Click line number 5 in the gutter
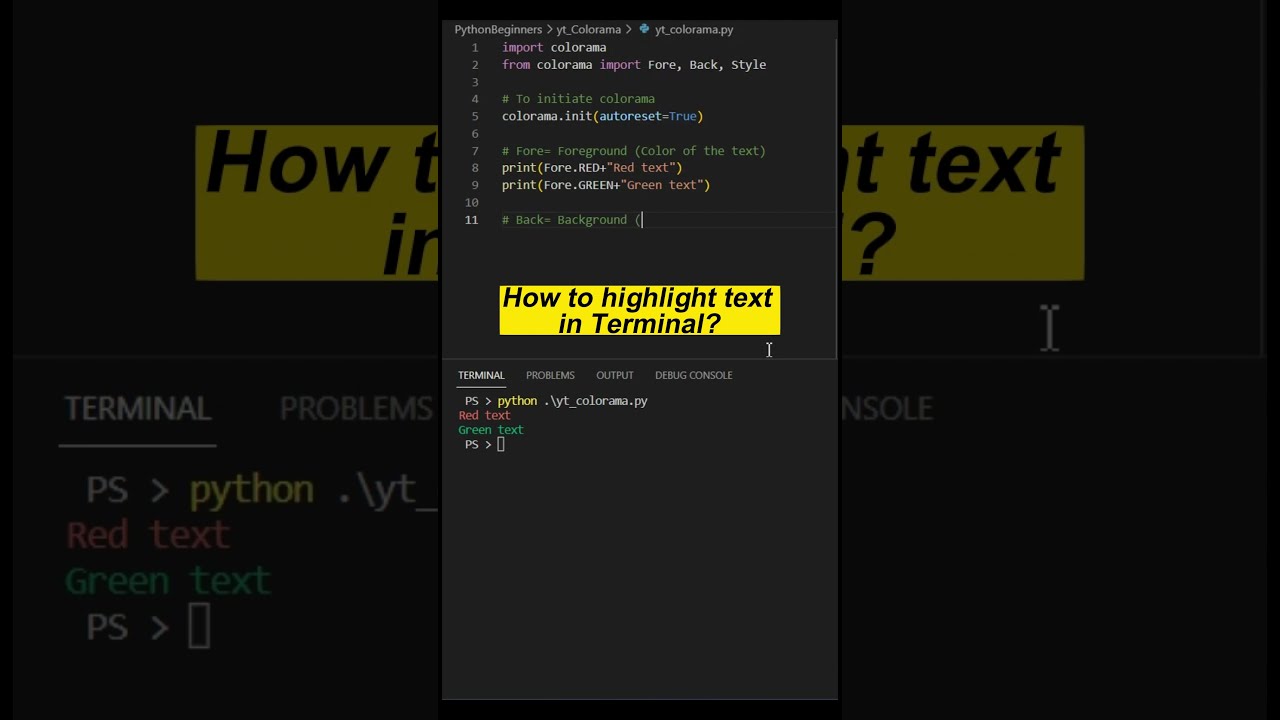The image size is (1280, 720). click(475, 116)
